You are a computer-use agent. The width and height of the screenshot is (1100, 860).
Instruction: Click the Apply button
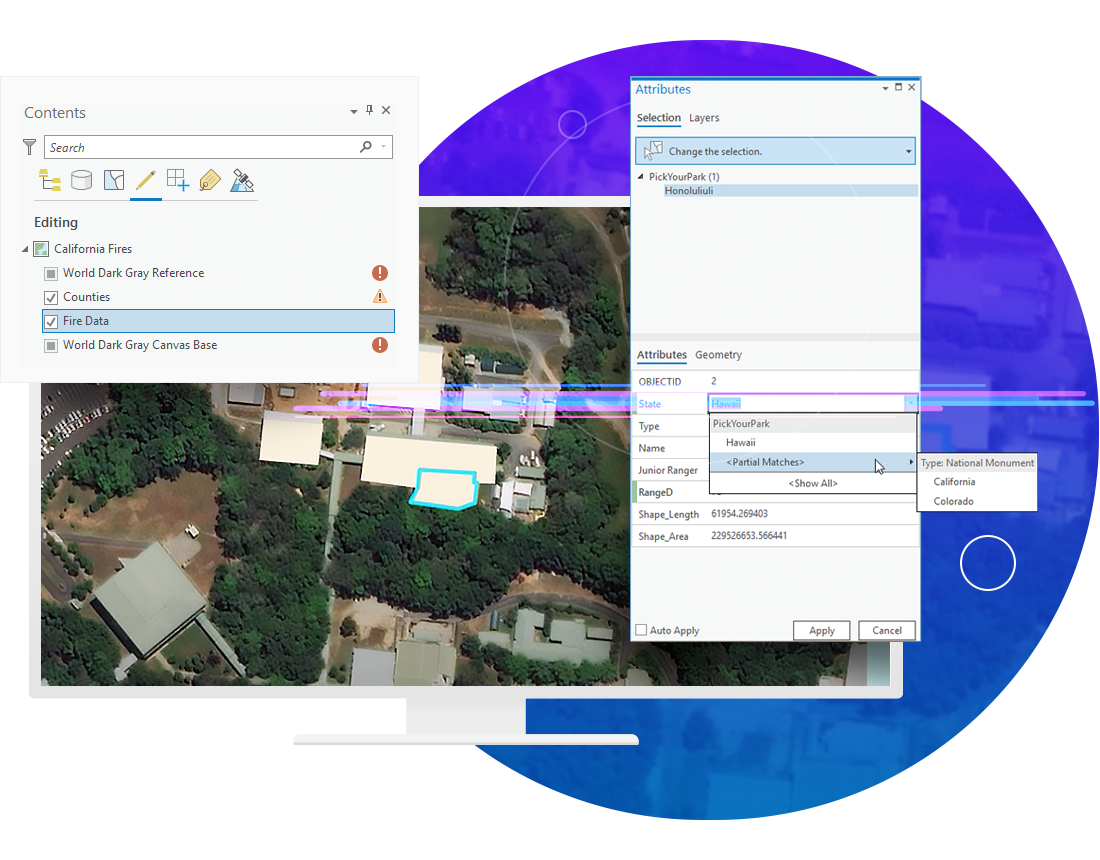pyautogui.click(x=821, y=630)
